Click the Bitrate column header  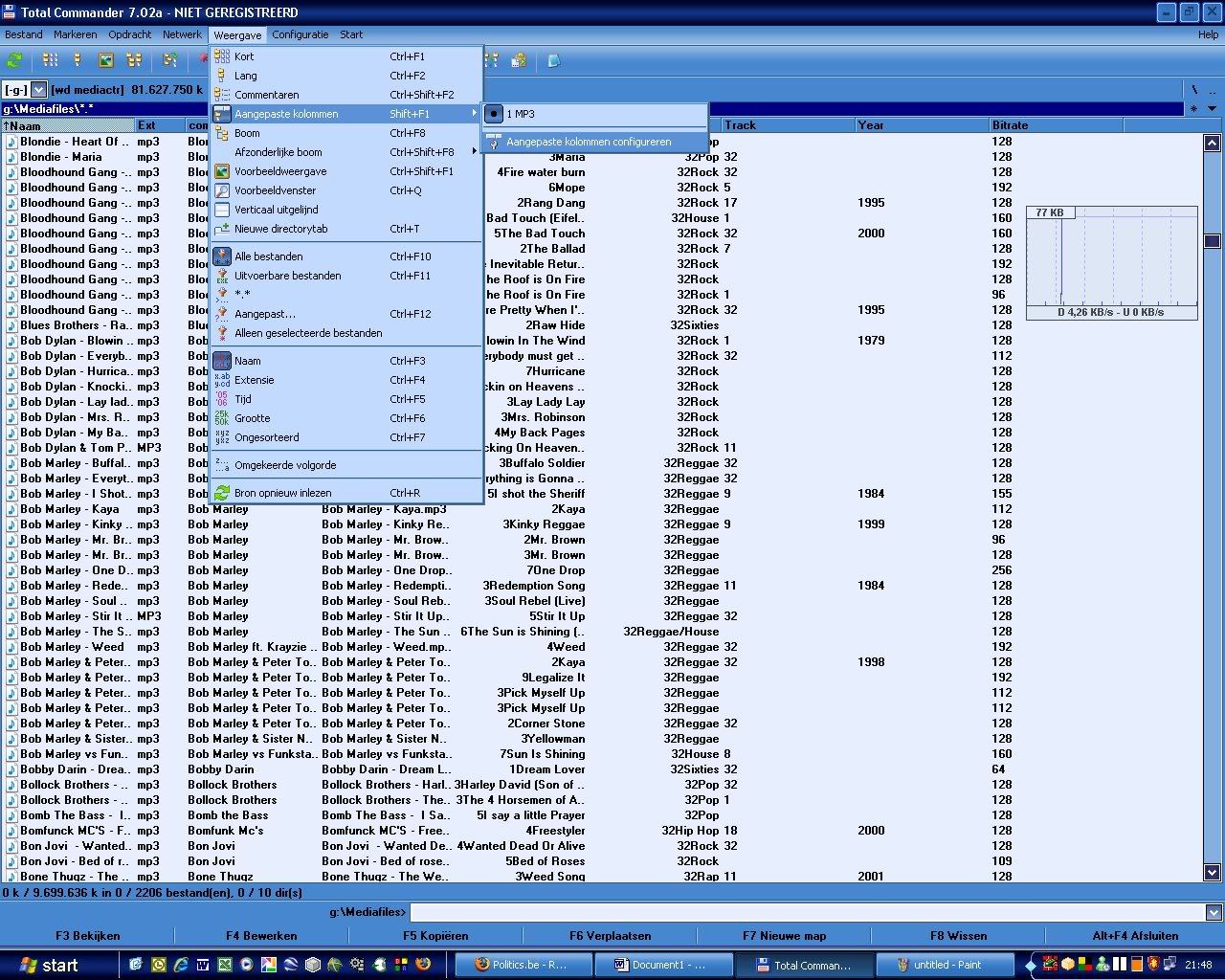pos(1056,125)
